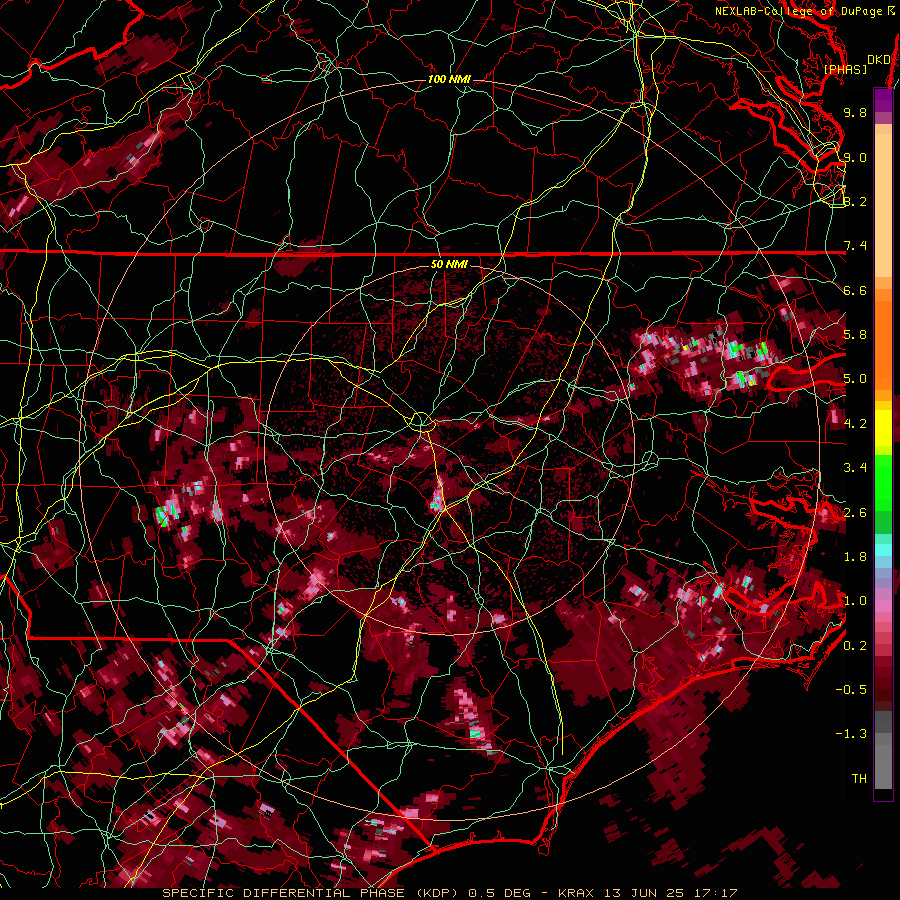Screen dimensions: 900x900
Task: Click the 4.2 value on color scale
Action: pos(855,424)
